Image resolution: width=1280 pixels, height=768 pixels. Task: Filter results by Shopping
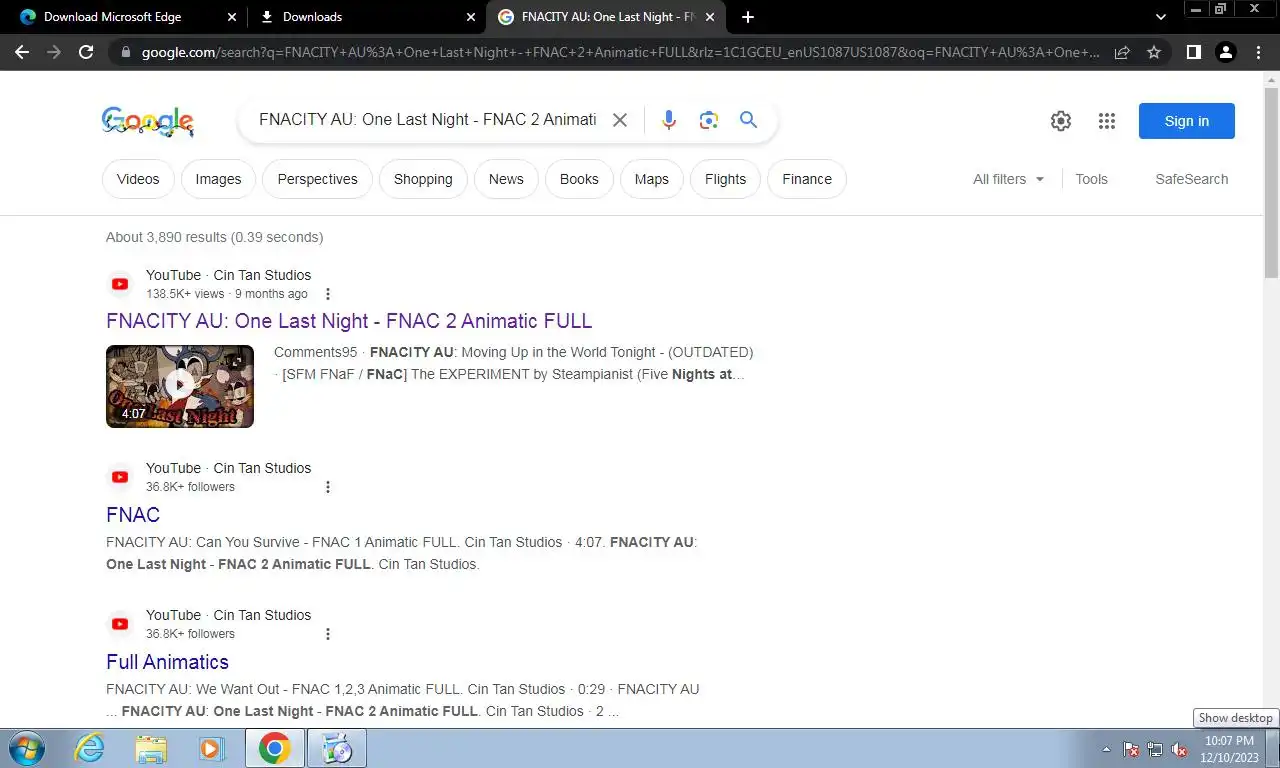click(x=423, y=179)
